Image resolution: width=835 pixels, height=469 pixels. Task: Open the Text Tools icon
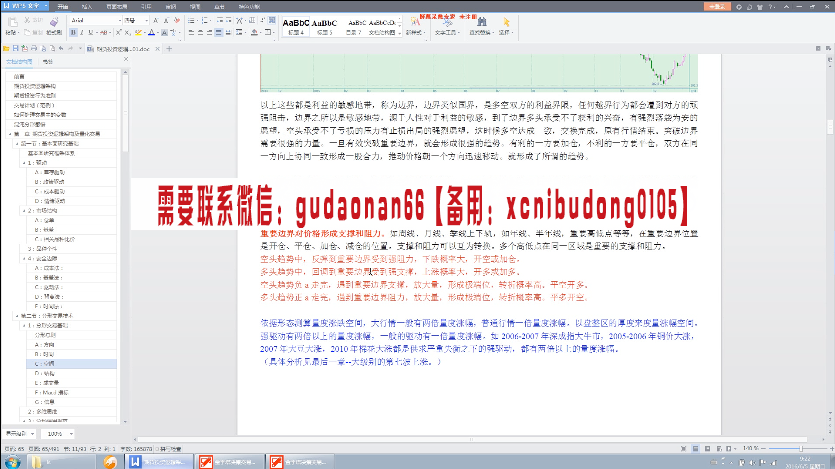[x=447, y=22]
